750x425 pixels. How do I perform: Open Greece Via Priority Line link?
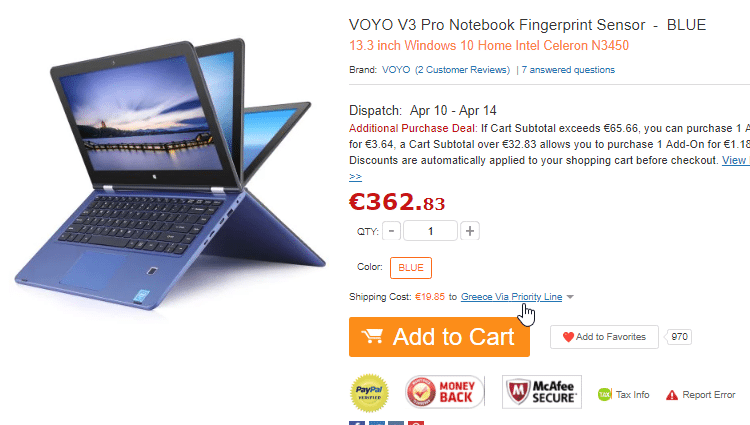511,297
